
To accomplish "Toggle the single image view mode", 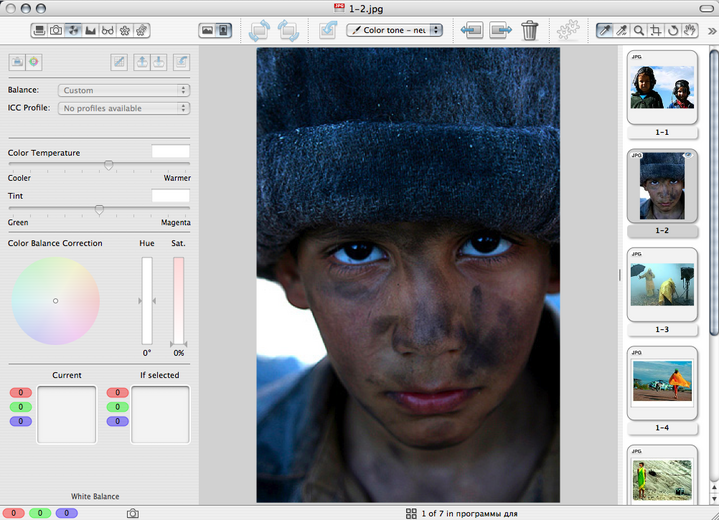I will [x=224, y=31].
